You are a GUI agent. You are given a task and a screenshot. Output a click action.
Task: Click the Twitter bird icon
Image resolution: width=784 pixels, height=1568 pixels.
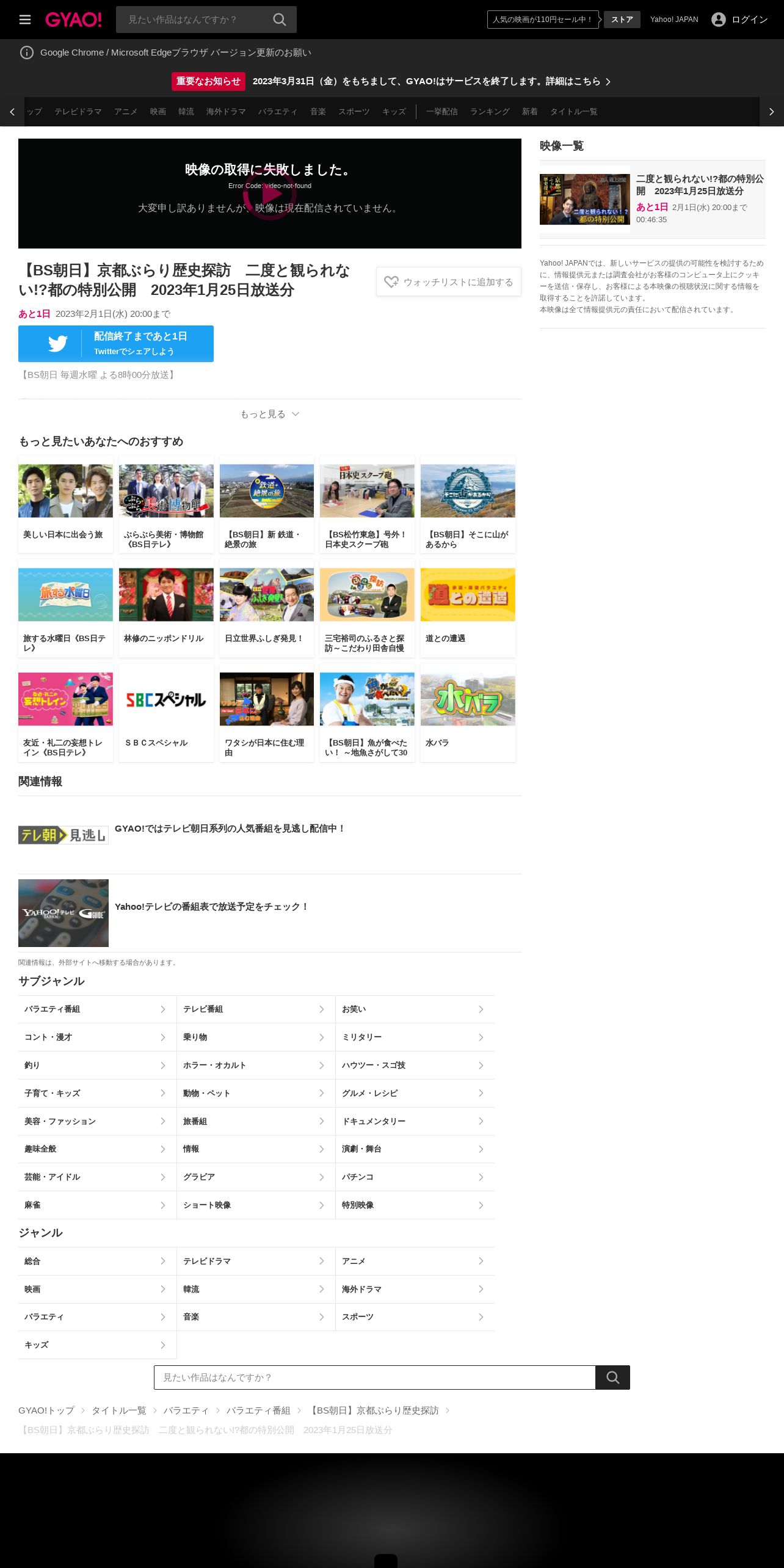click(x=57, y=344)
